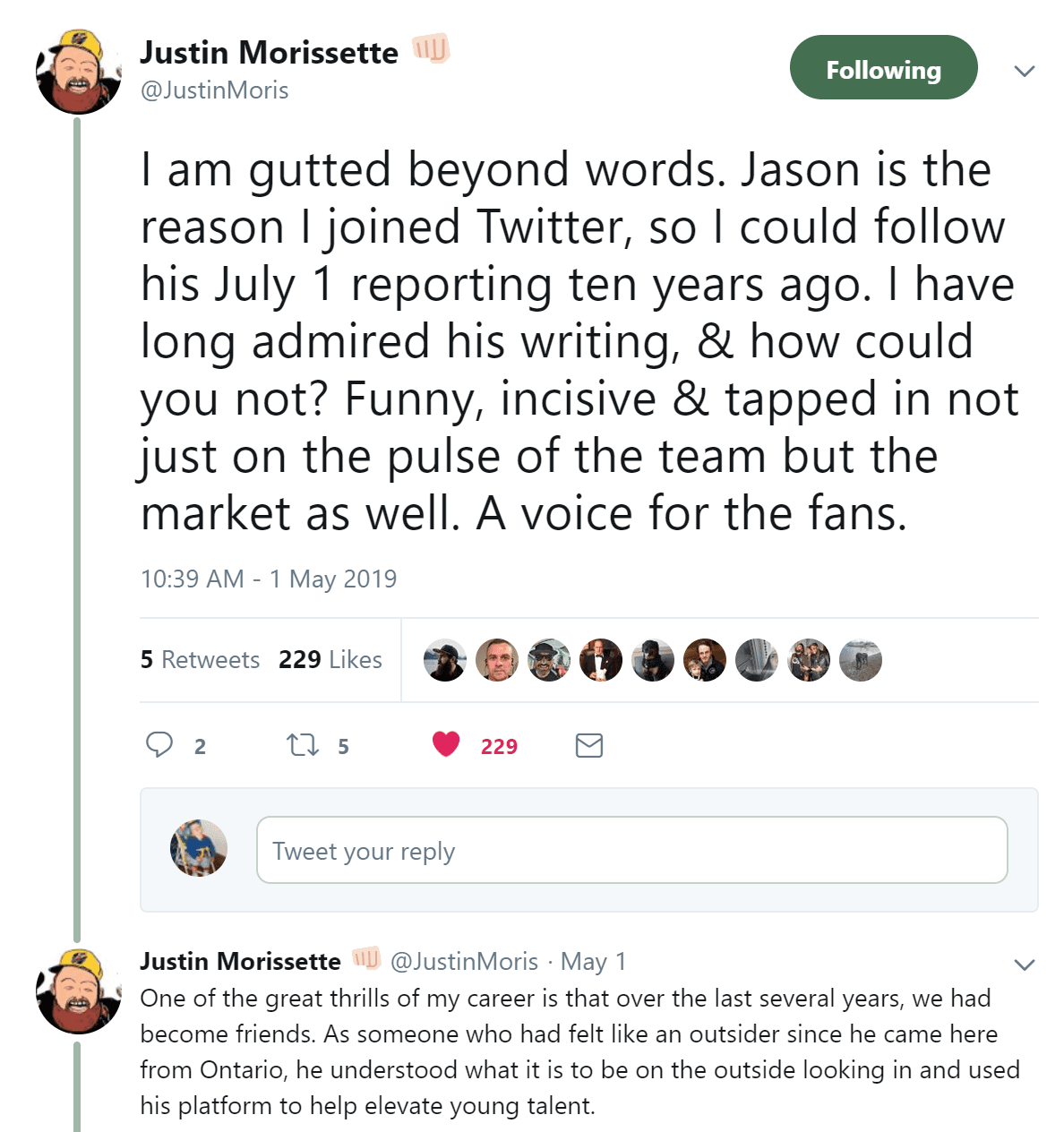Click the first liker avatar with beard
The width and height of the screenshot is (1064, 1132).
coord(445,660)
